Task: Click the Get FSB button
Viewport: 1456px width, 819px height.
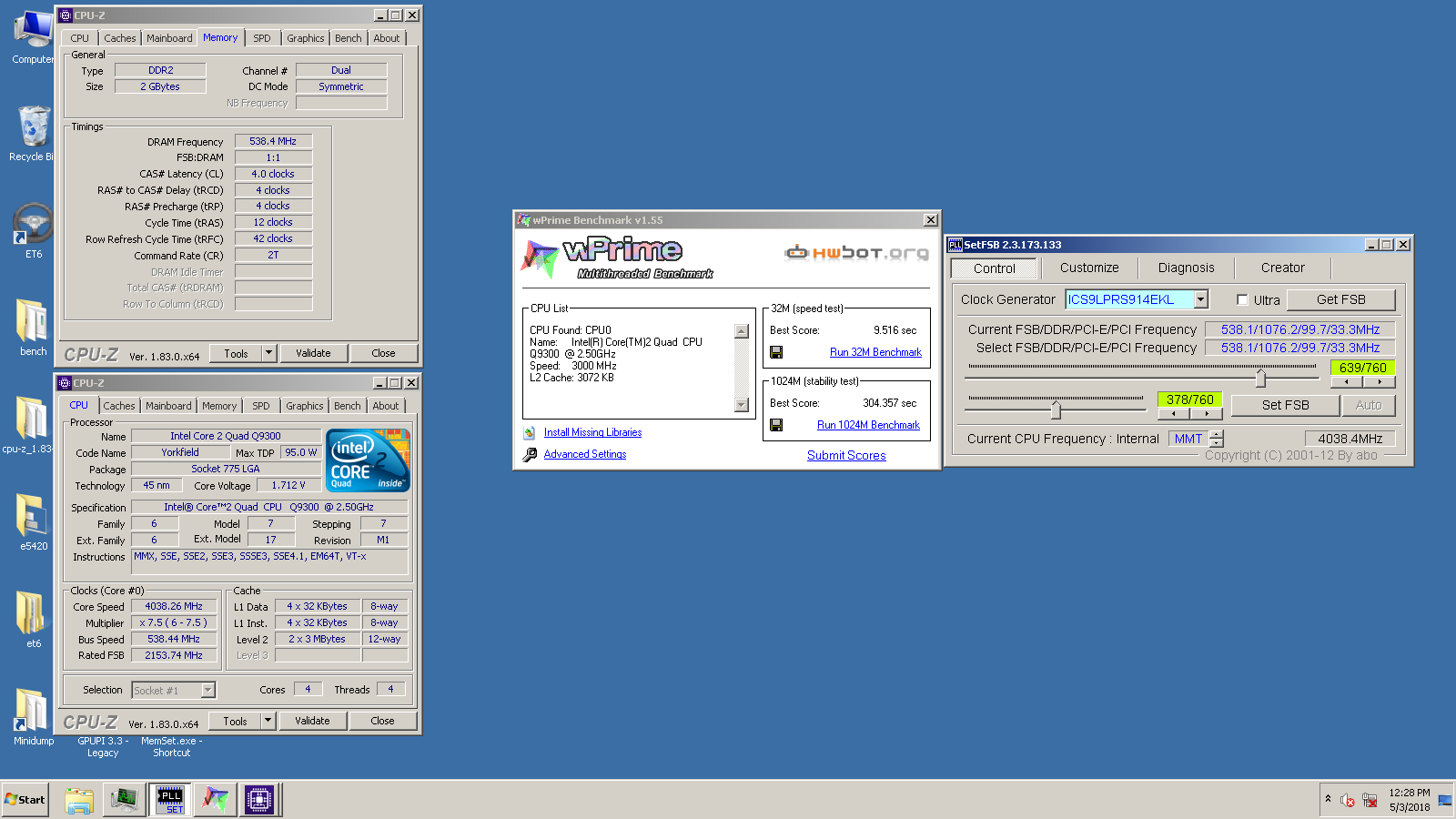Action: 1340,299
